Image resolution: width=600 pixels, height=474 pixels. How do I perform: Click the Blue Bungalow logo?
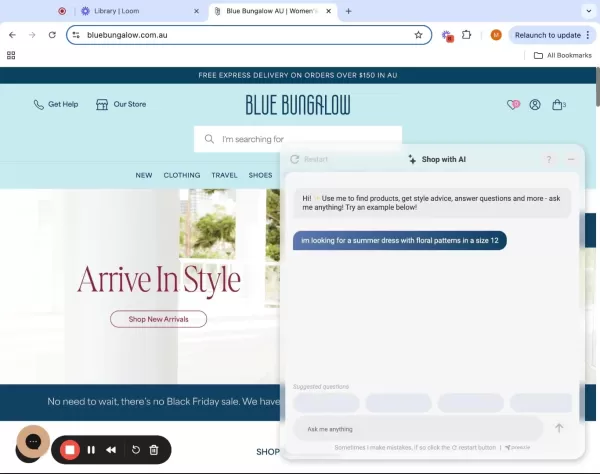tap(298, 105)
